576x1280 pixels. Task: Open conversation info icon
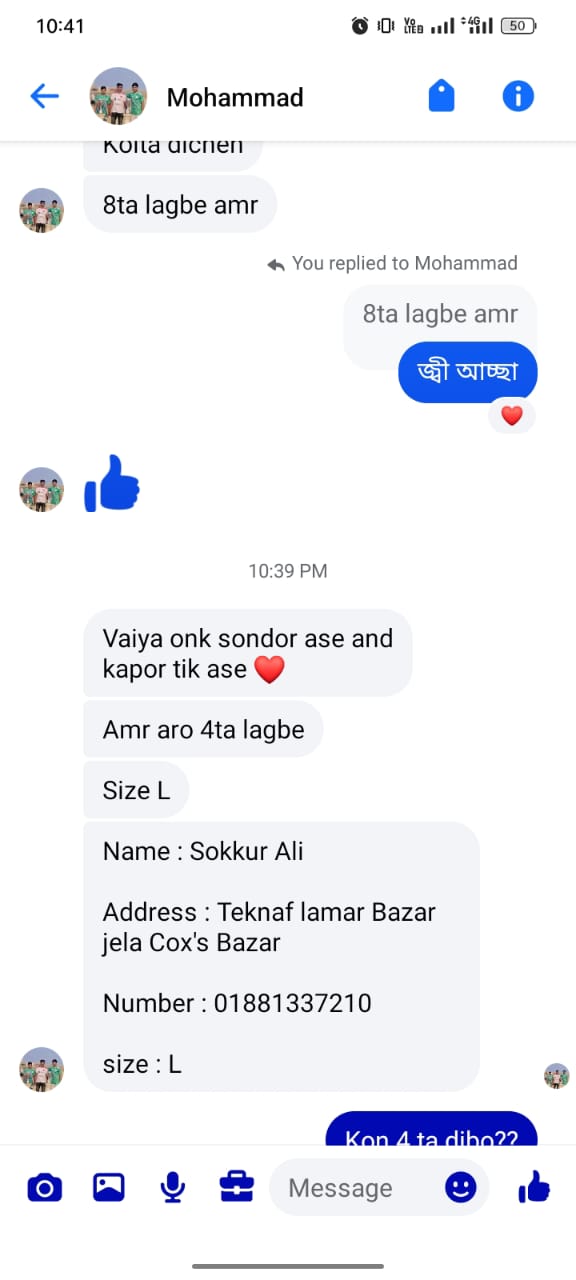pos(518,96)
